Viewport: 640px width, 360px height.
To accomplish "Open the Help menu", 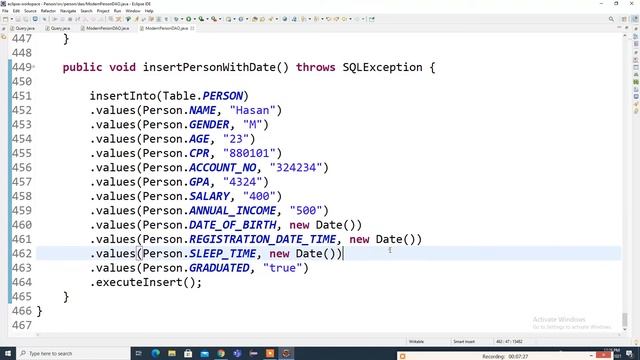I will 149,11.
